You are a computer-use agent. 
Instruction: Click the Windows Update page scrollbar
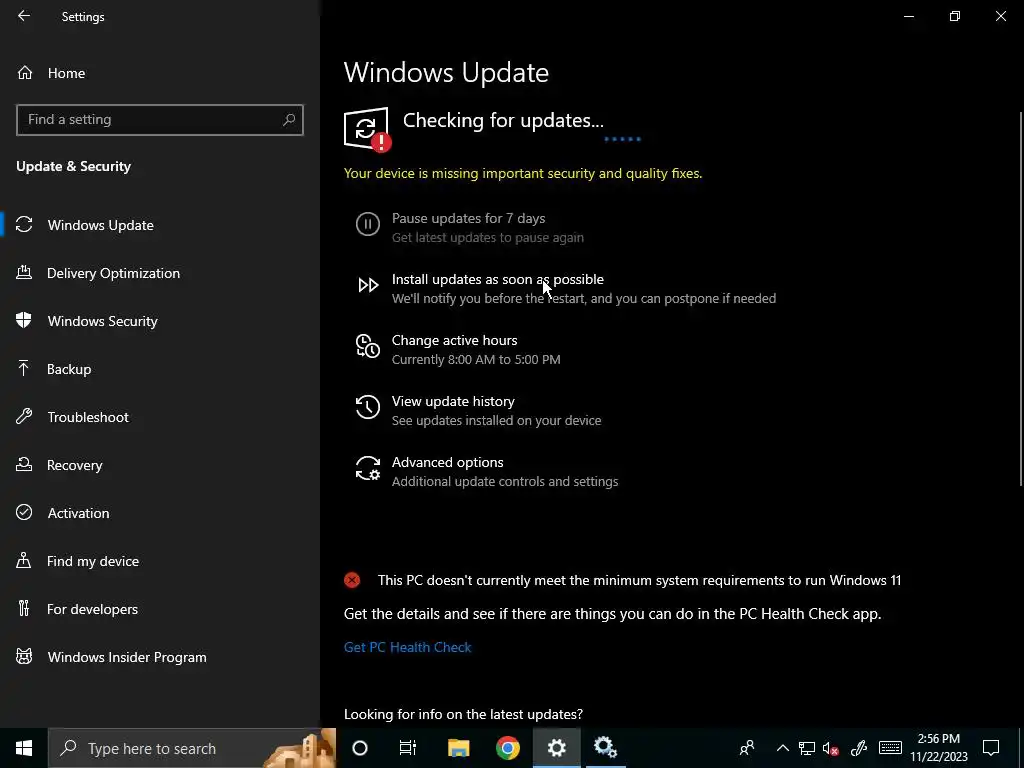pyautogui.click(x=1021, y=298)
